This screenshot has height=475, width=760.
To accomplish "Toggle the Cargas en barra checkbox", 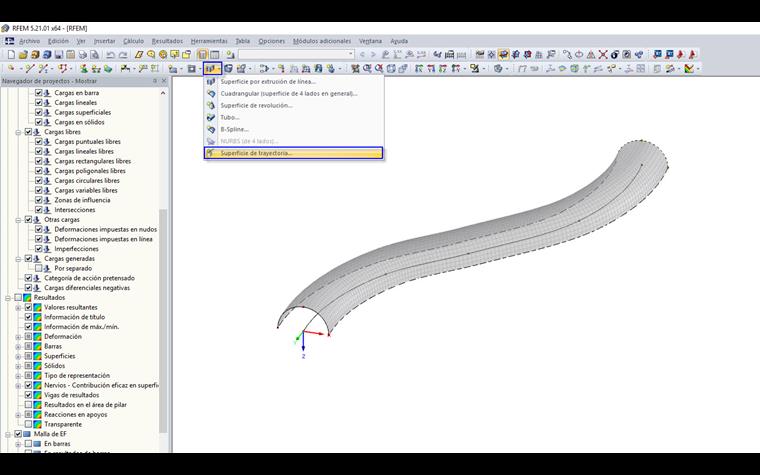I will tap(39, 93).
